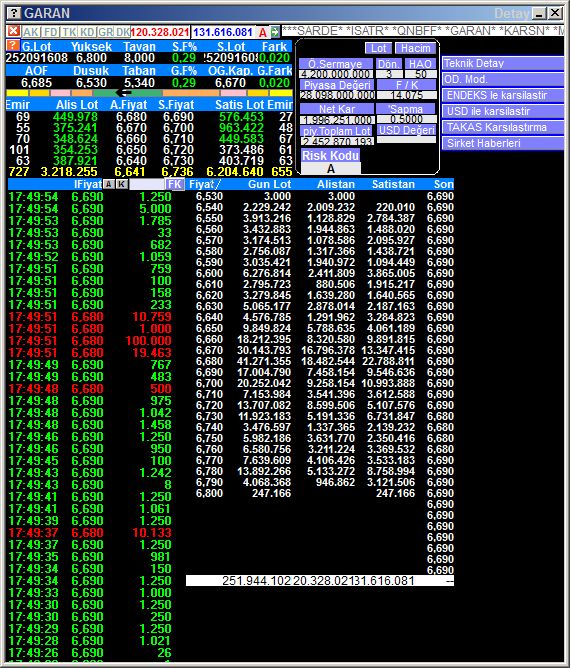
Task: Click the blue 131.616.081 volume field
Action: pos(223,32)
